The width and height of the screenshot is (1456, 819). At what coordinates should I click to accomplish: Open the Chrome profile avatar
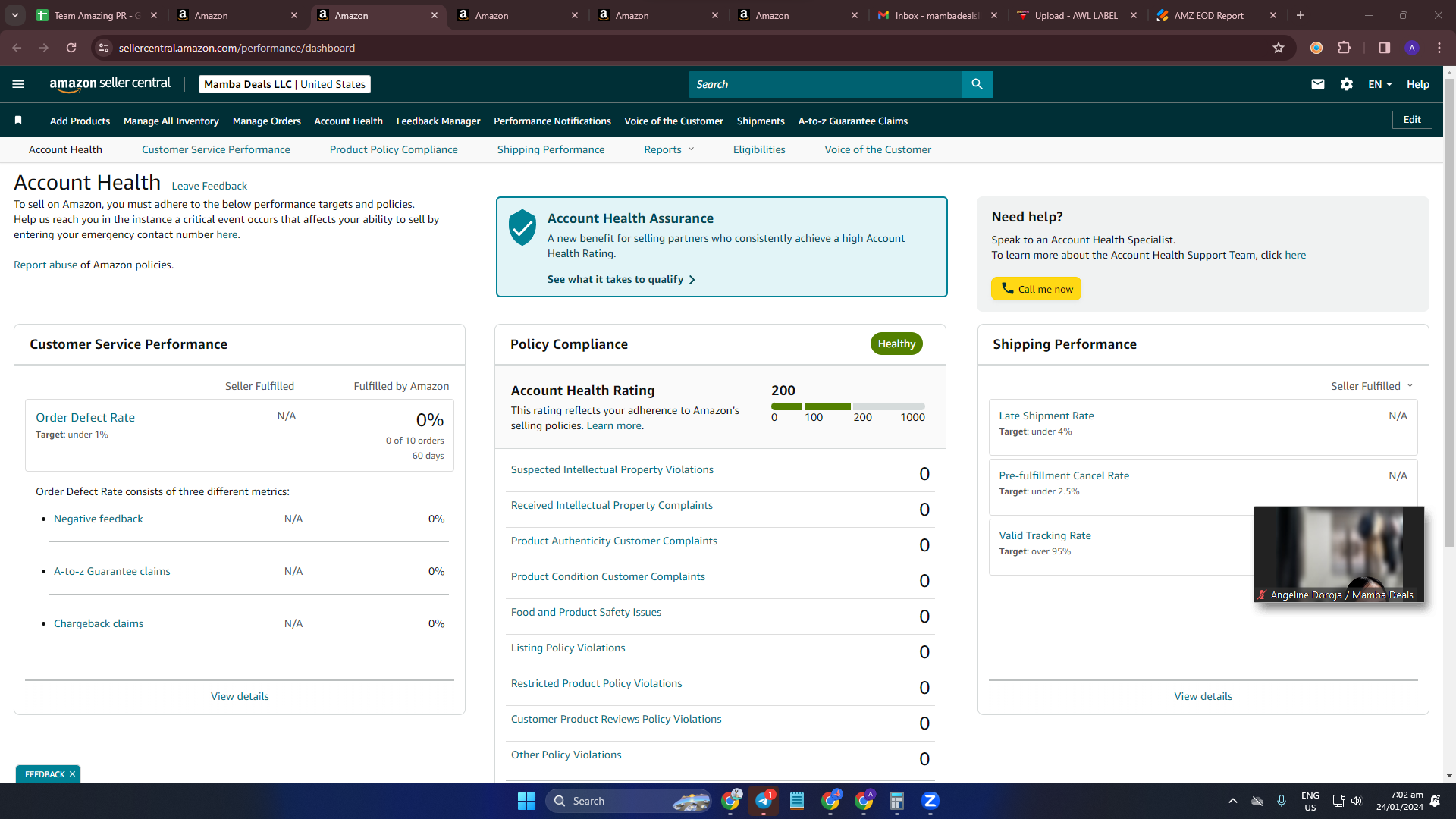pos(1412,48)
